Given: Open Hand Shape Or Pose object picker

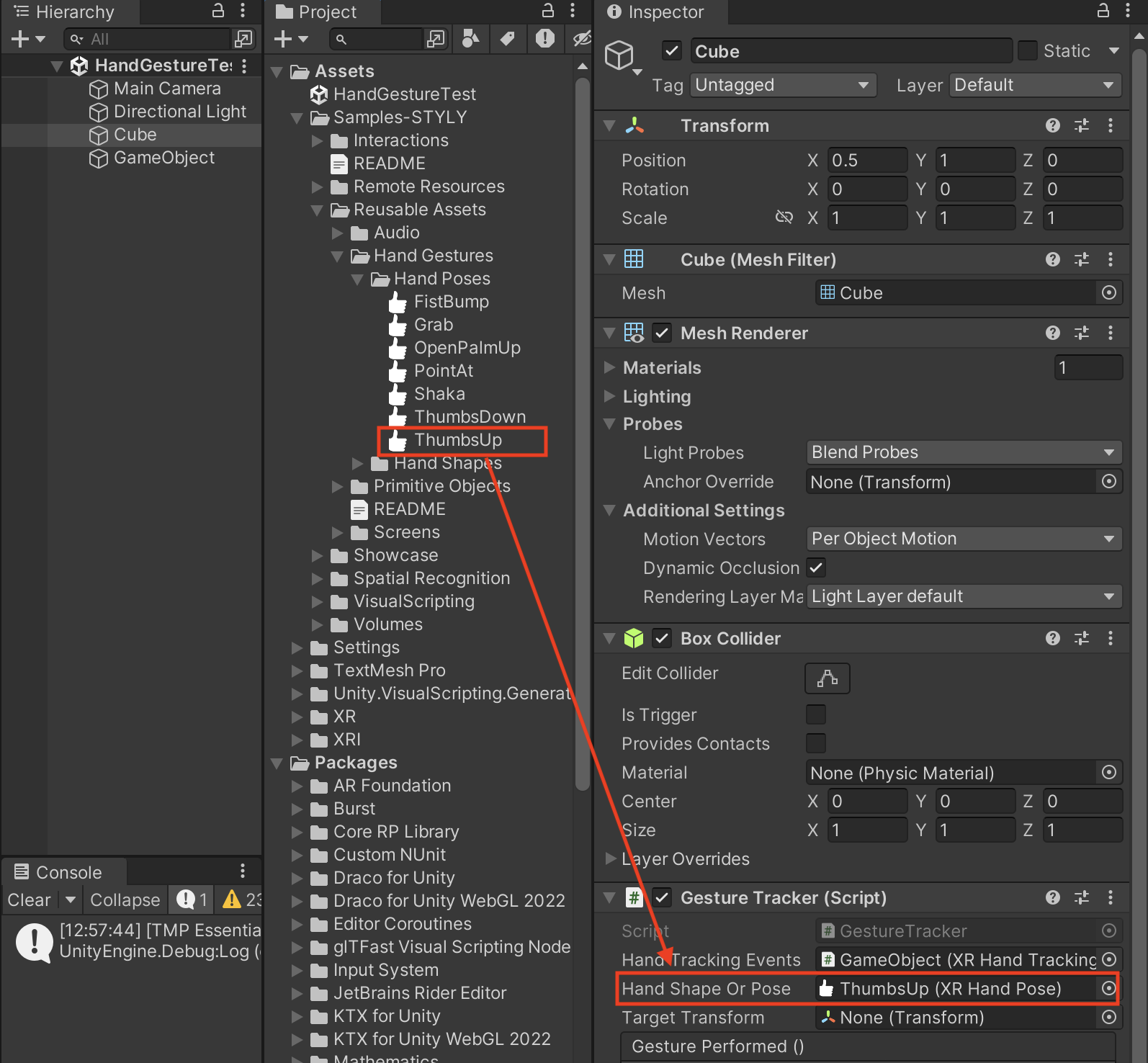Looking at the screenshot, I should pos(1109,988).
